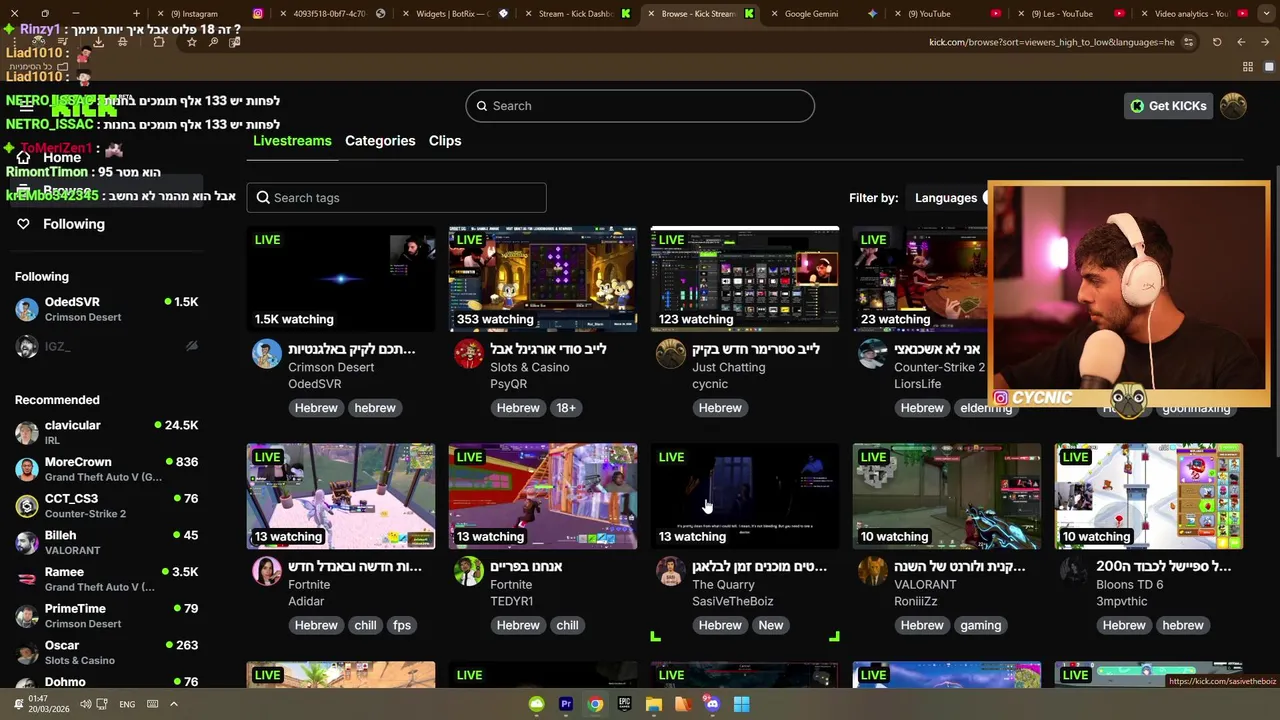
Task: Click the four-squares grid icon under the address bar
Action: point(1247,67)
